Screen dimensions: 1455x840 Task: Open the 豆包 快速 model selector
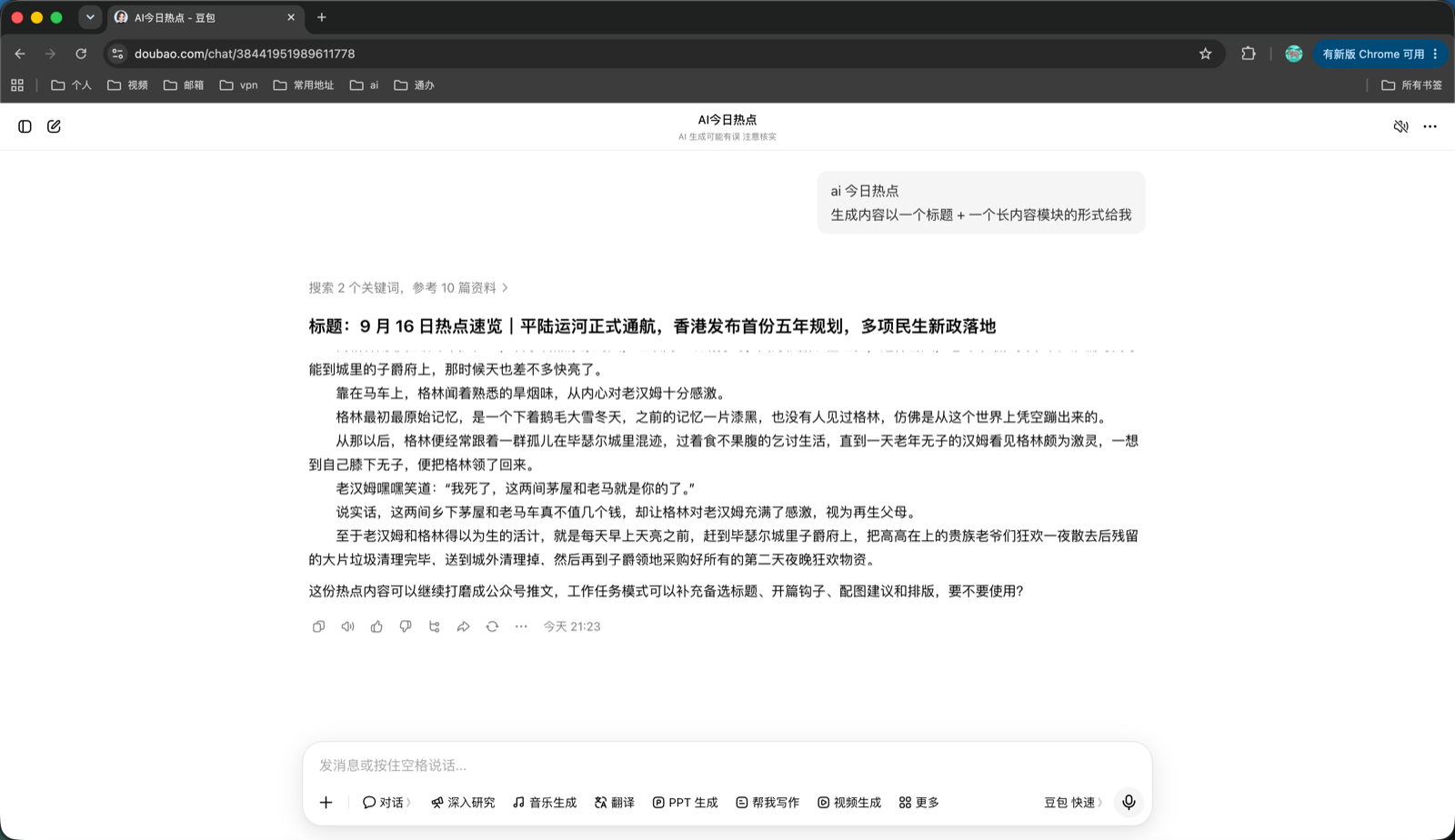1073,802
